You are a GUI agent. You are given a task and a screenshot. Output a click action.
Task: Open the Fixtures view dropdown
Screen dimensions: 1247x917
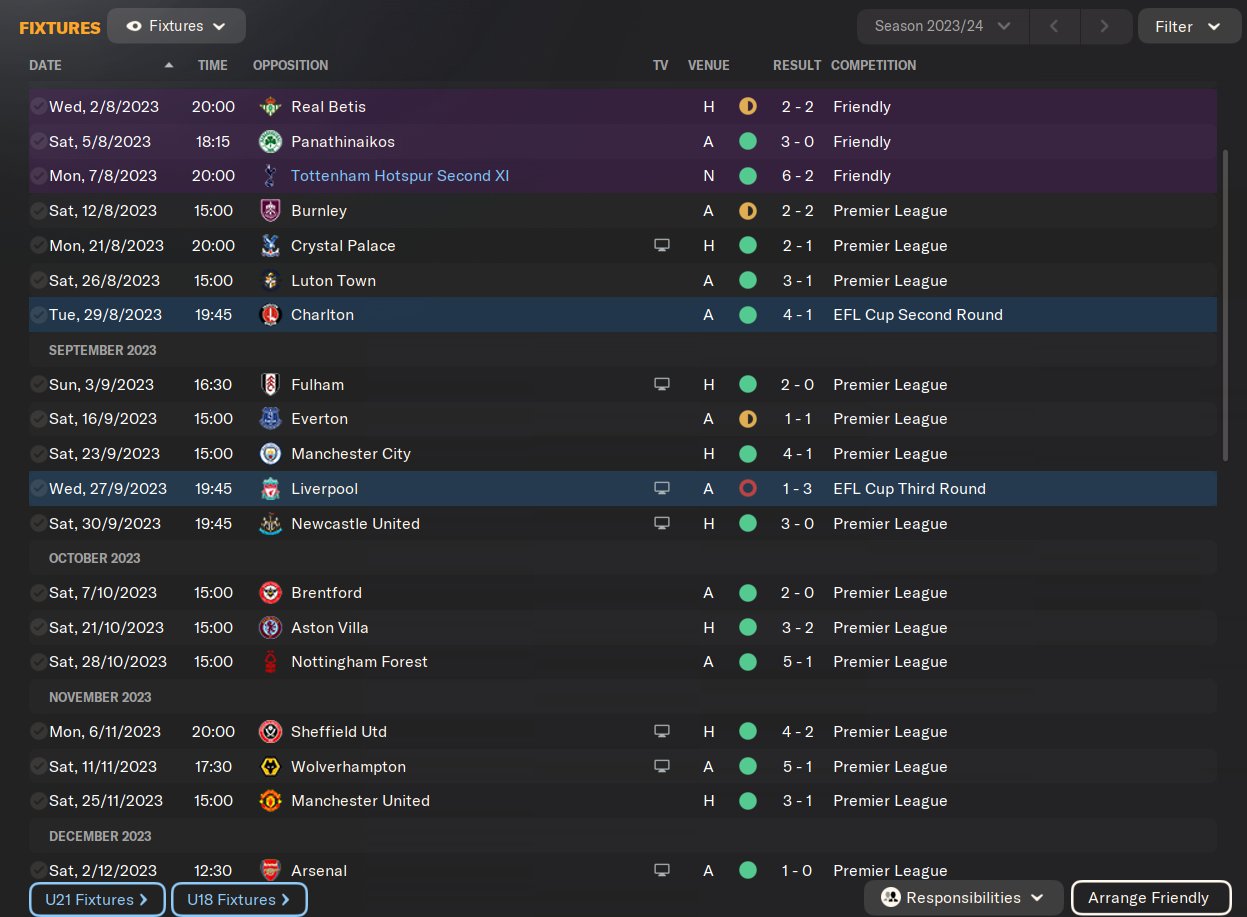click(x=177, y=26)
